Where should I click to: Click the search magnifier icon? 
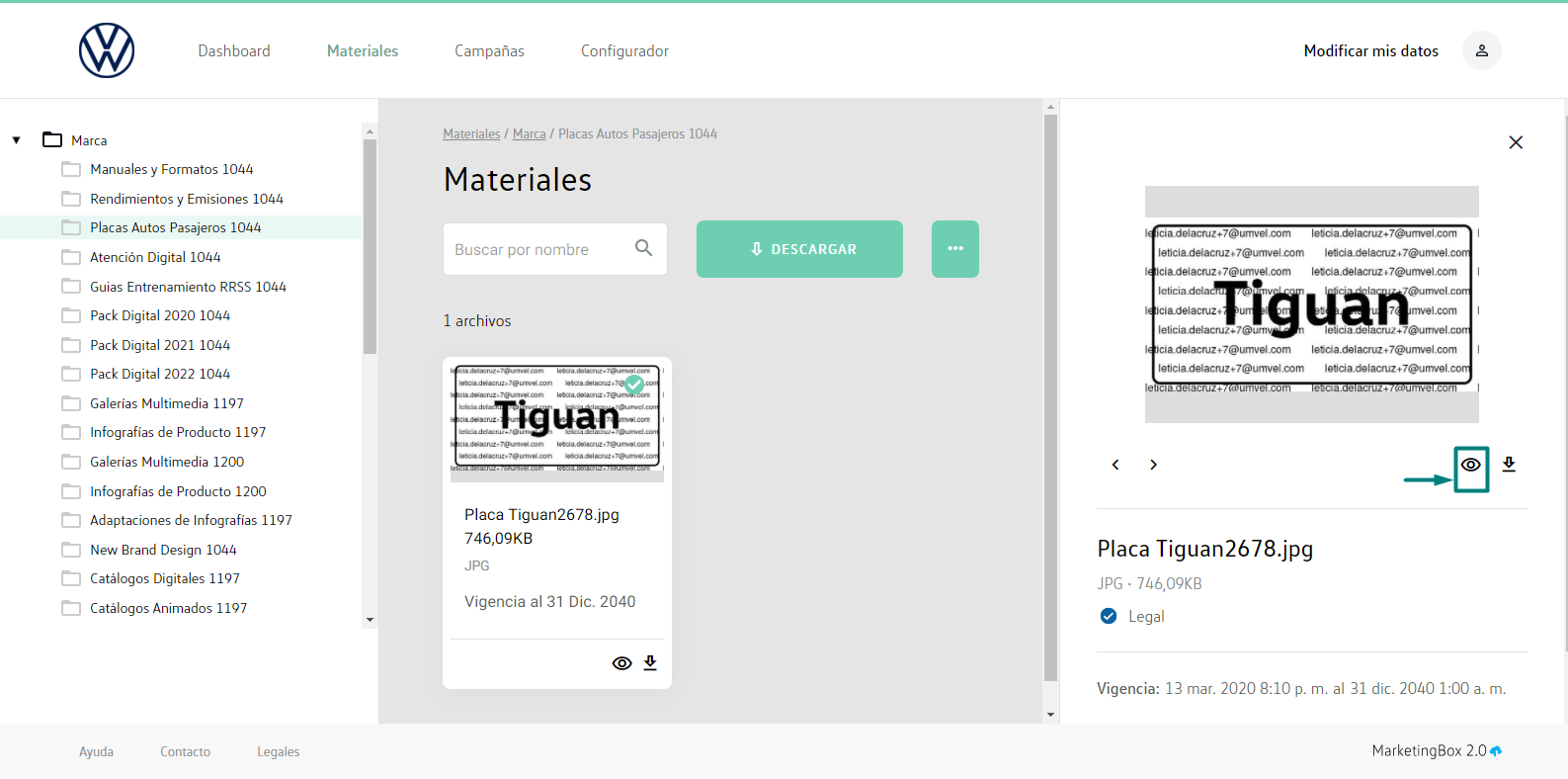(x=643, y=248)
